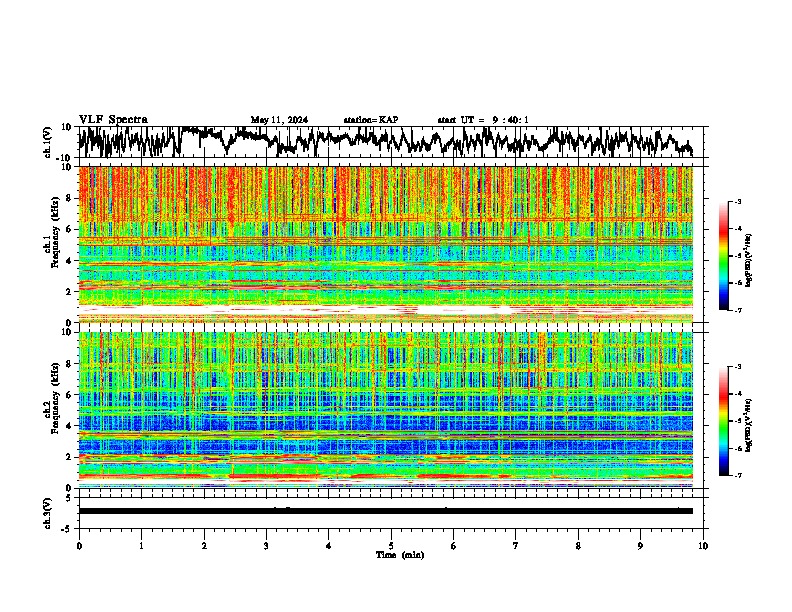Click the date 'May 11, 2024'

tap(279, 120)
